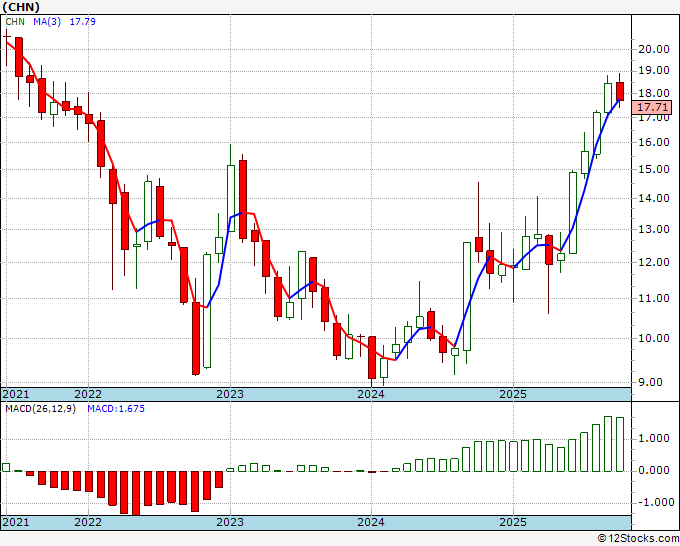680x546 pixels.
Task: Click the MA(3) indicator label
Action: click(47, 22)
